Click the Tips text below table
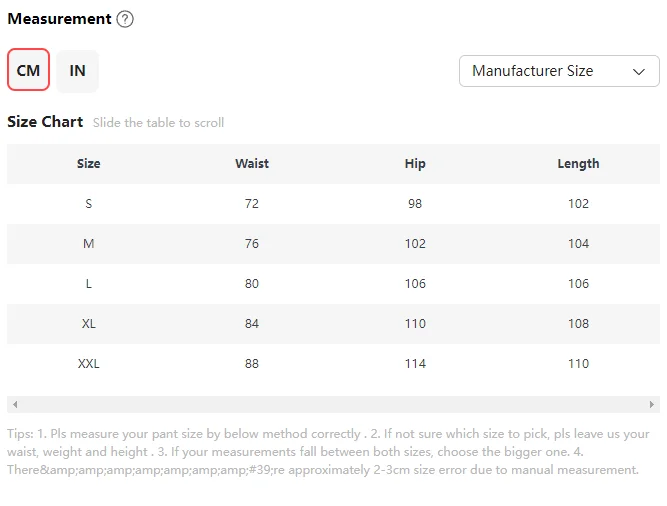 (x=328, y=452)
